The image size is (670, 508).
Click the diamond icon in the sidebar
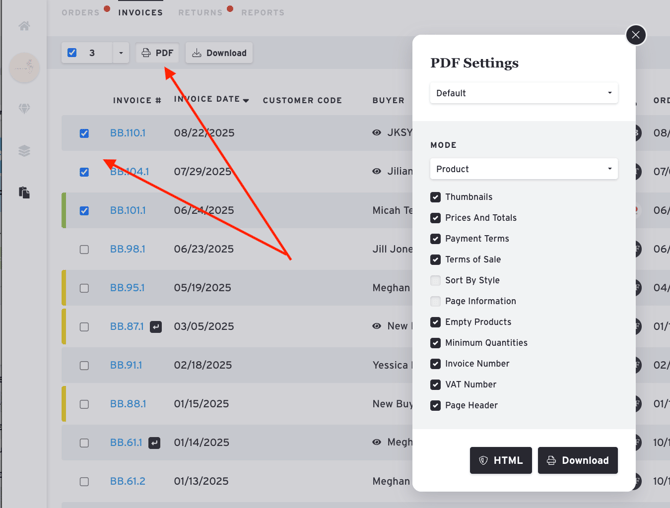[x=24, y=109]
